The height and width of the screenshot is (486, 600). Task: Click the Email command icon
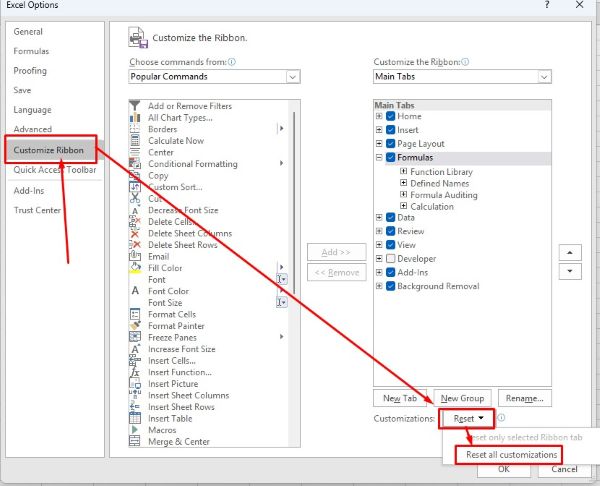[x=135, y=257]
